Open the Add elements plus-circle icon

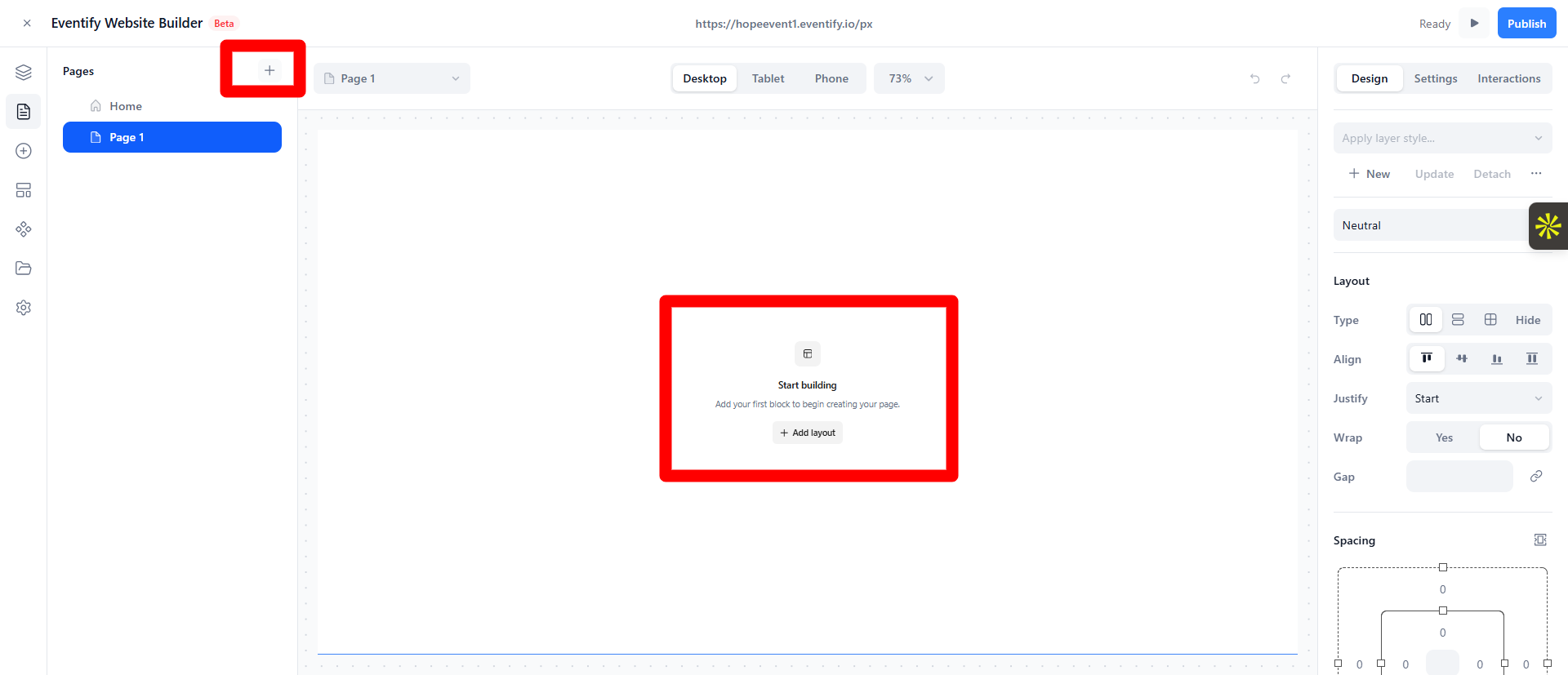point(24,151)
